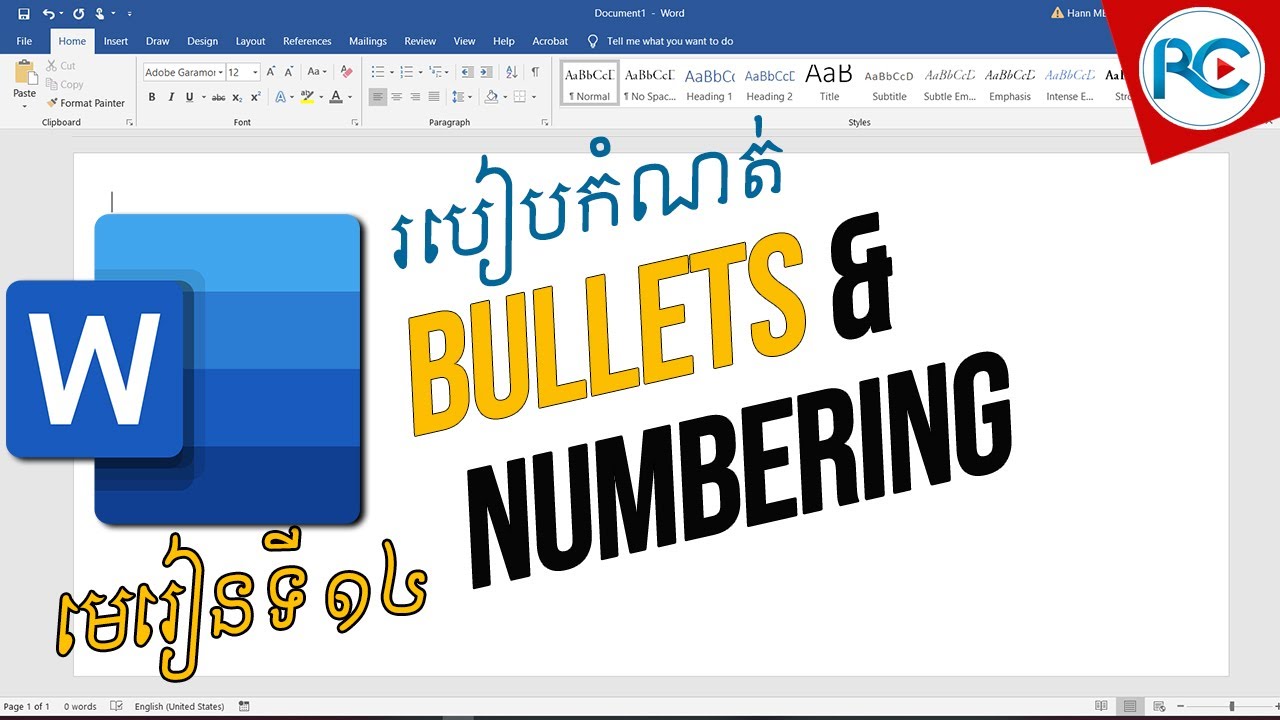Toggle Touch/Mouse mode in Quick Access toolbar
Viewport: 1280px width, 720px height.
[x=99, y=13]
